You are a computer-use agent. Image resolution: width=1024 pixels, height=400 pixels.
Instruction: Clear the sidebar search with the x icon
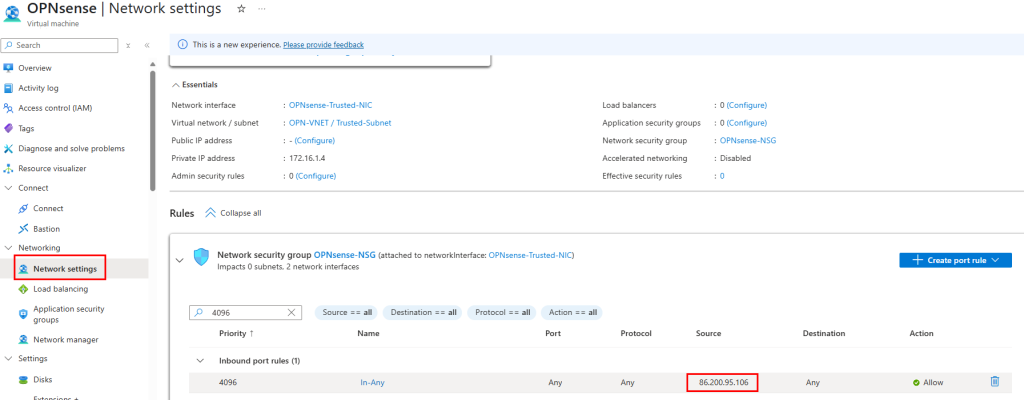point(129,45)
